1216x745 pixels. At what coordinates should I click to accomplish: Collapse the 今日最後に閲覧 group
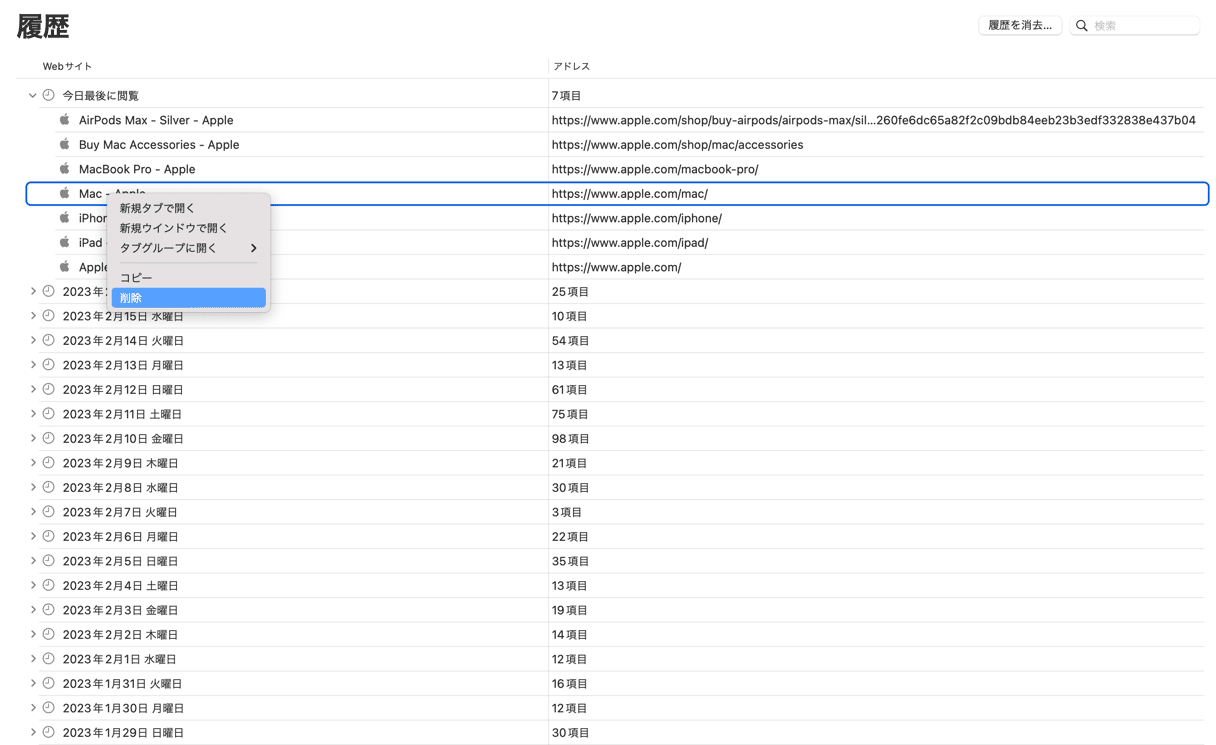coord(33,95)
